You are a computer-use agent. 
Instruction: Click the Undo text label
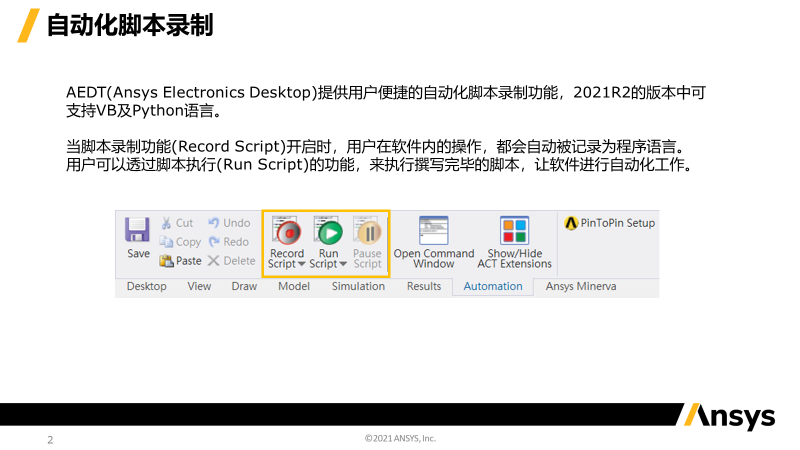tap(237, 223)
